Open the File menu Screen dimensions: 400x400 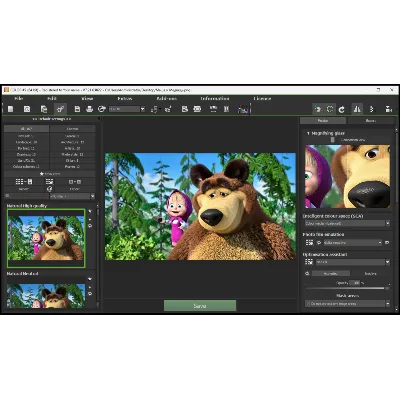point(19,99)
